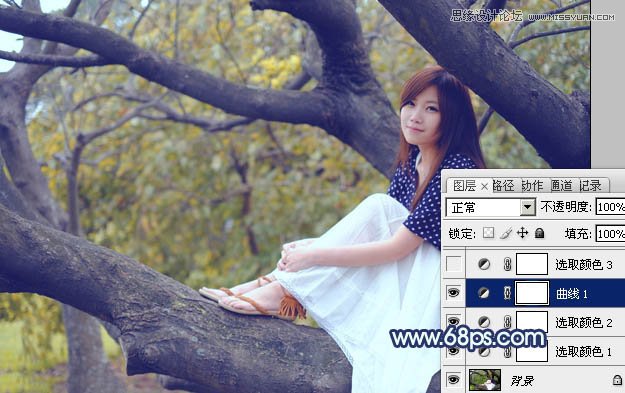This screenshot has height=393, width=625.
Task: Lock transparent pixels icon in Layers panel
Action: point(488,233)
